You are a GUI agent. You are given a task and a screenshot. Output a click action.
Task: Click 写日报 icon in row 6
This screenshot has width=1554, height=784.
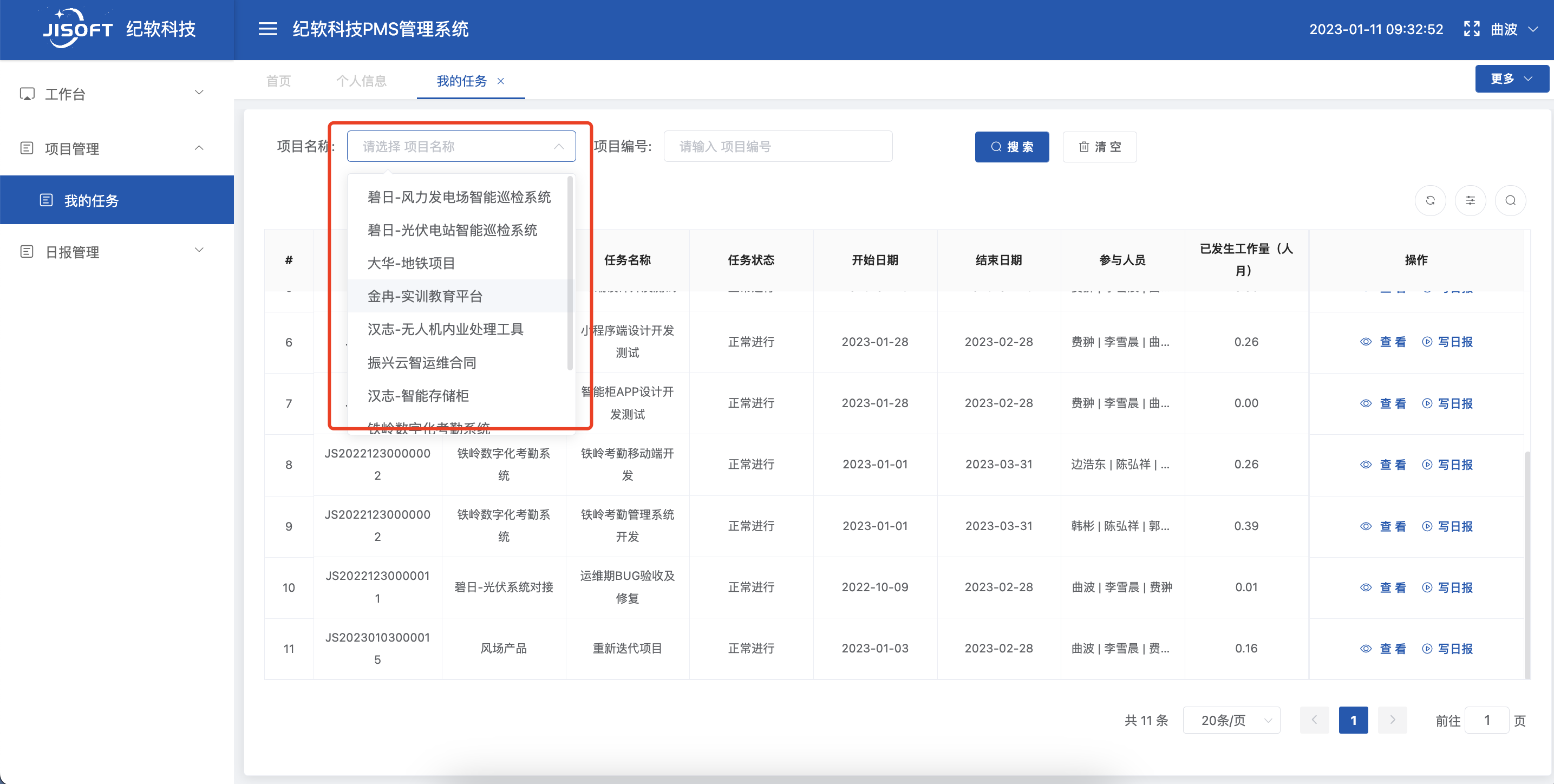click(x=1427, y=342)
